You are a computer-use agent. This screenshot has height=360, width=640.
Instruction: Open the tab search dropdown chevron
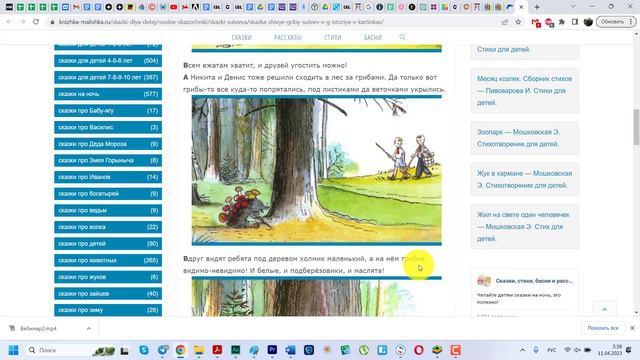pyautogui.click(x=573, y=7)
